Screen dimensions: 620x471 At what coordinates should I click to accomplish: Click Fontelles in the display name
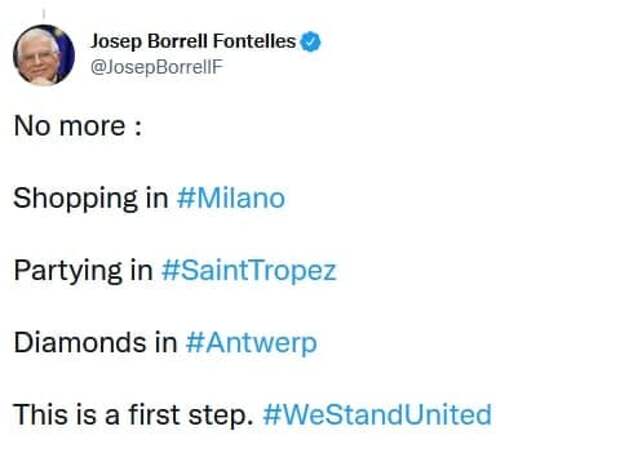[254, 41]
